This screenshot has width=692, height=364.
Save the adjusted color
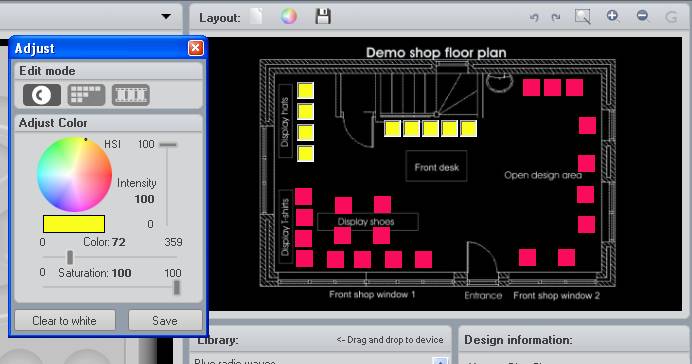165,321
